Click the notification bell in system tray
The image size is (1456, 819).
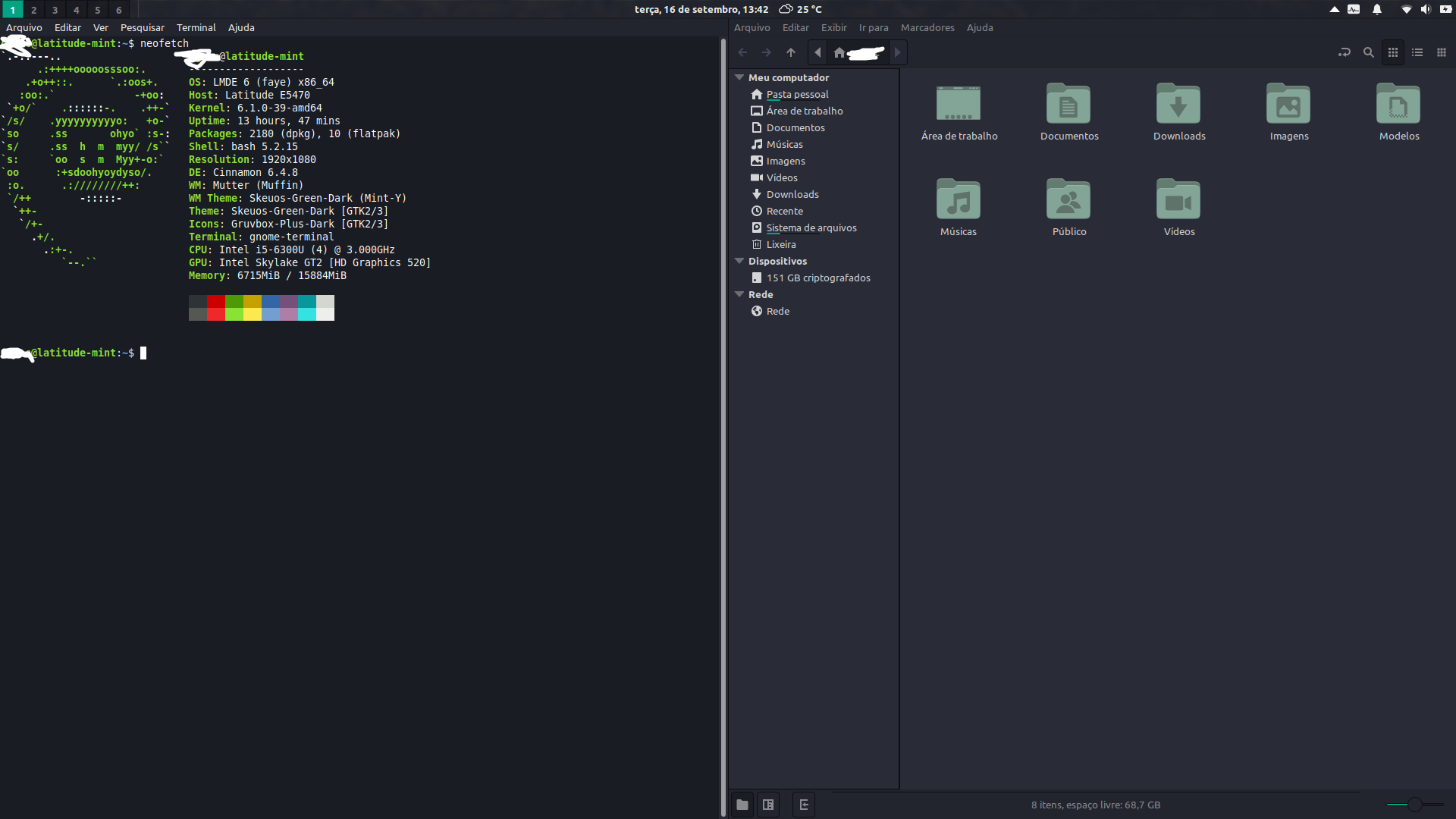point(1377,9)
